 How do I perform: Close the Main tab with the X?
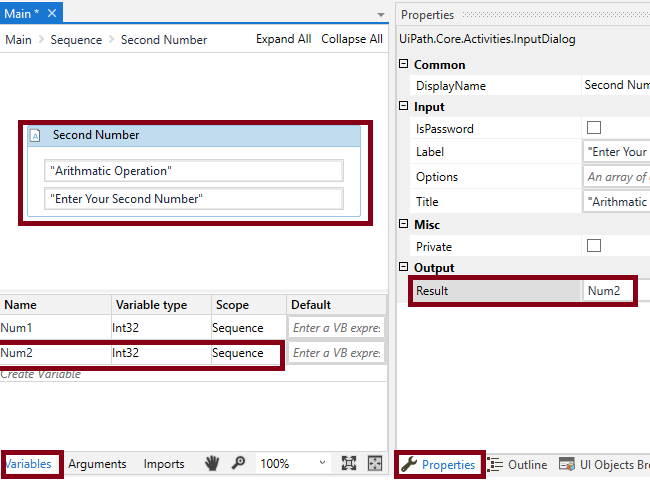pos(52,13)
